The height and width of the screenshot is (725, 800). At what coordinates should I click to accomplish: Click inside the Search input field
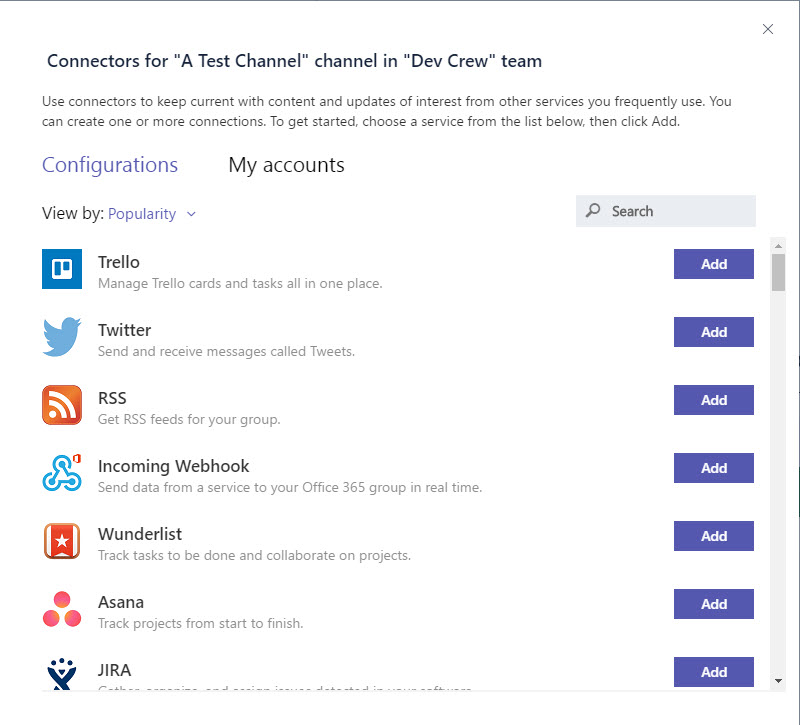tap(665, 211)
